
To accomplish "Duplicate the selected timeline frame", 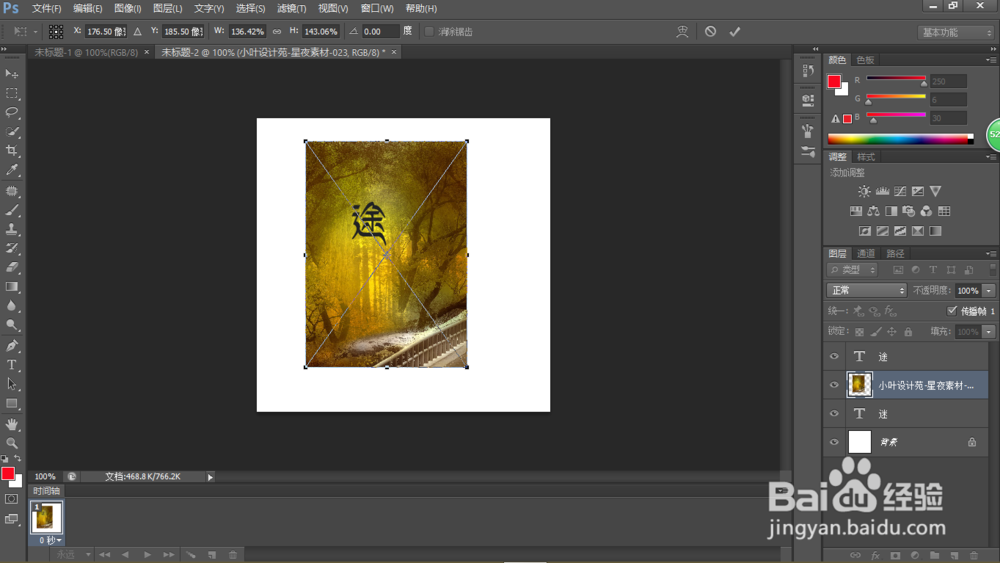I will (x=212, y=555).
